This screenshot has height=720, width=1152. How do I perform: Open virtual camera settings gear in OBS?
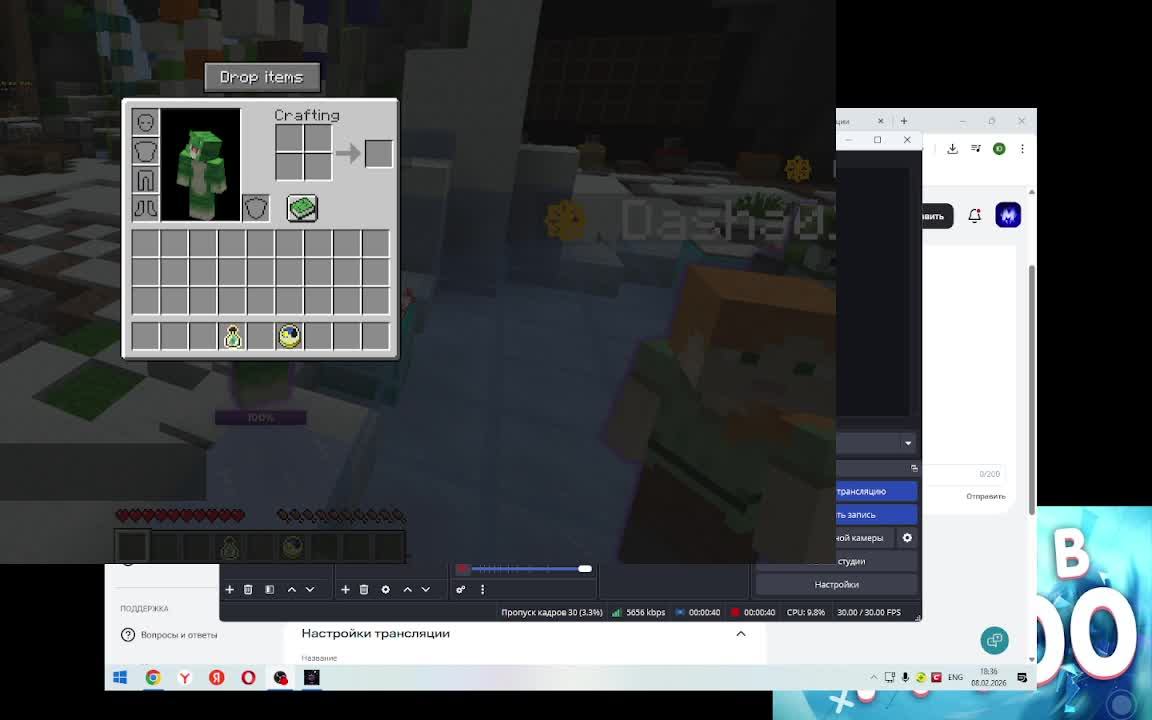(x=907, y=538)
